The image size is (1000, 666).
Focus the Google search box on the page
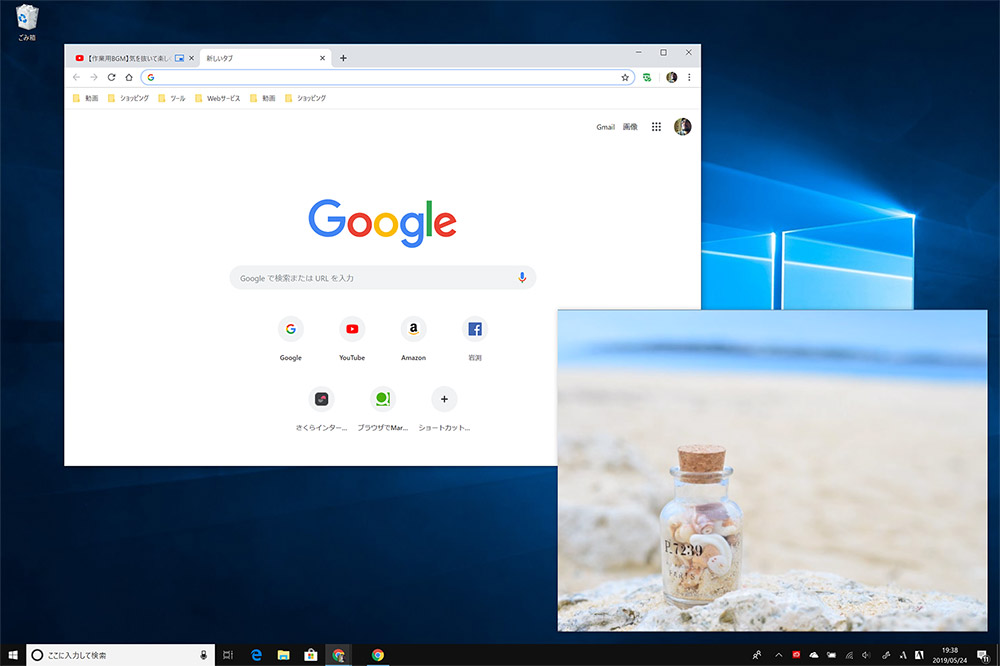[383, 278]
